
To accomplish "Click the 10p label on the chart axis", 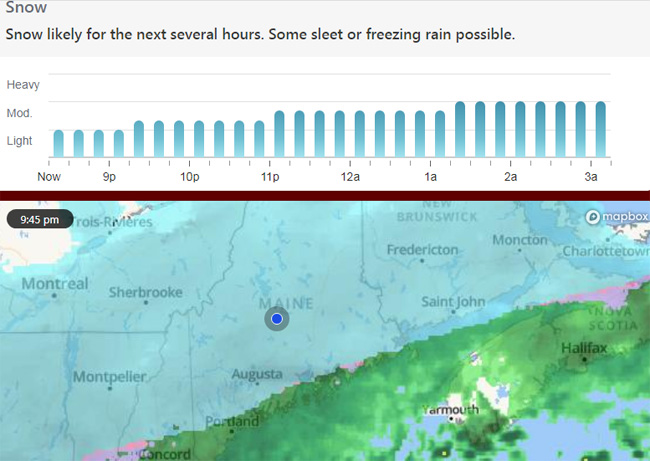I will [x=189, y=177].
